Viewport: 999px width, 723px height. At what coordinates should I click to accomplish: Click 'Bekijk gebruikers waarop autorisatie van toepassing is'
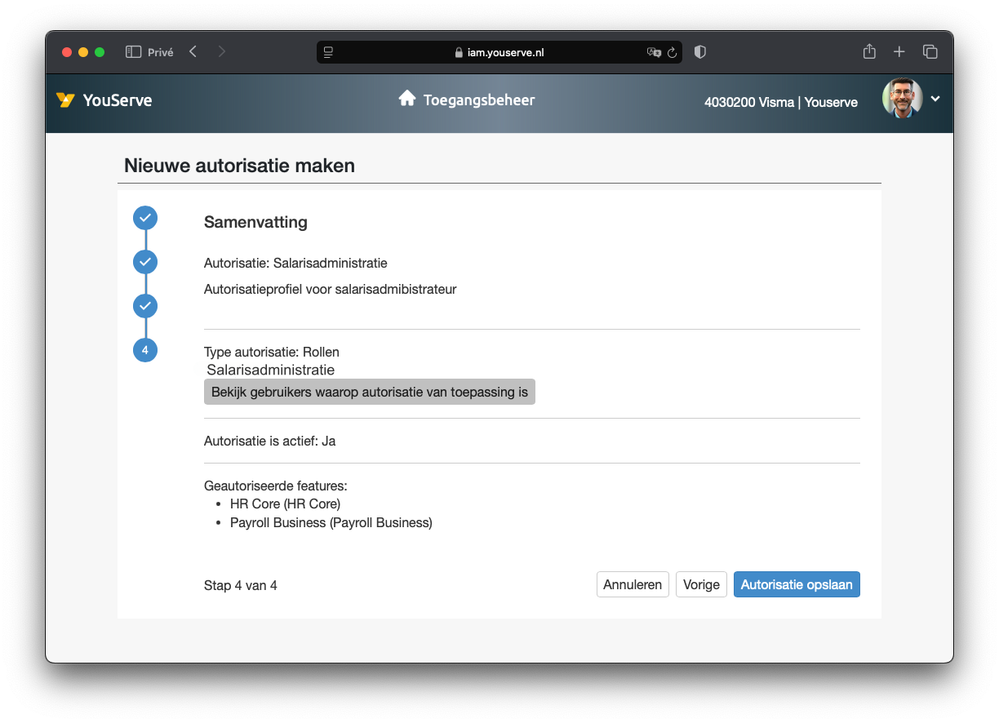(369, 392)
